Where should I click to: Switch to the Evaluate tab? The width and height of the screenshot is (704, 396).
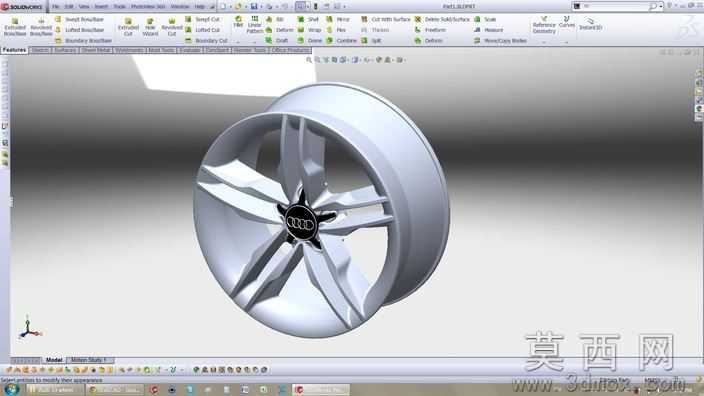190,50
